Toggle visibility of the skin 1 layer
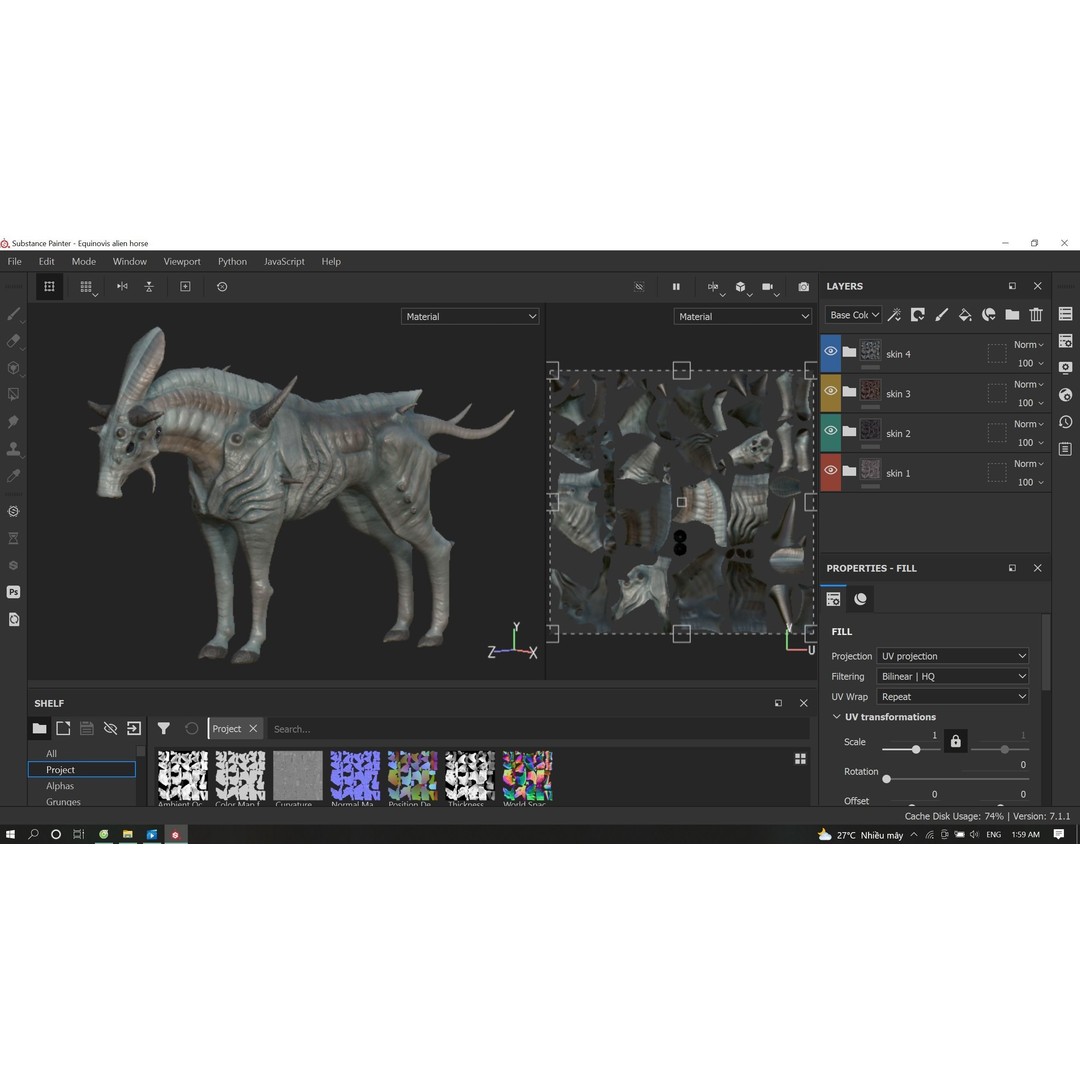This screenshot has width=1080, height=1080. point(831,472)
